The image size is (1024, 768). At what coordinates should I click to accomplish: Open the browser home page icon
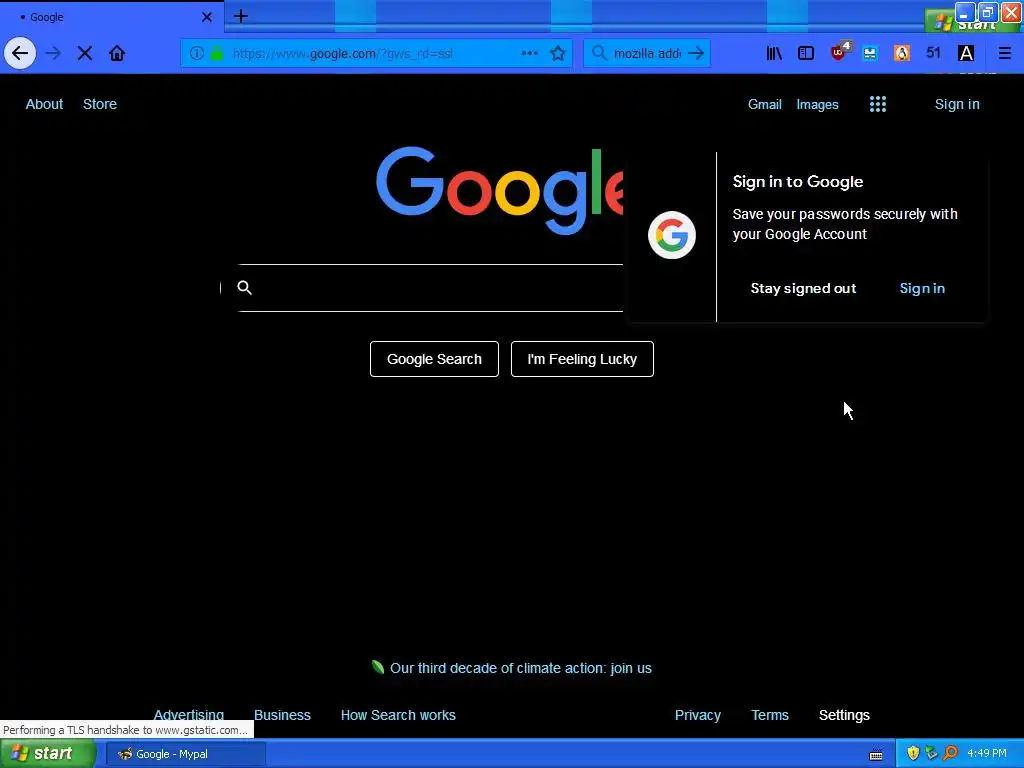[x=117, y=54]
